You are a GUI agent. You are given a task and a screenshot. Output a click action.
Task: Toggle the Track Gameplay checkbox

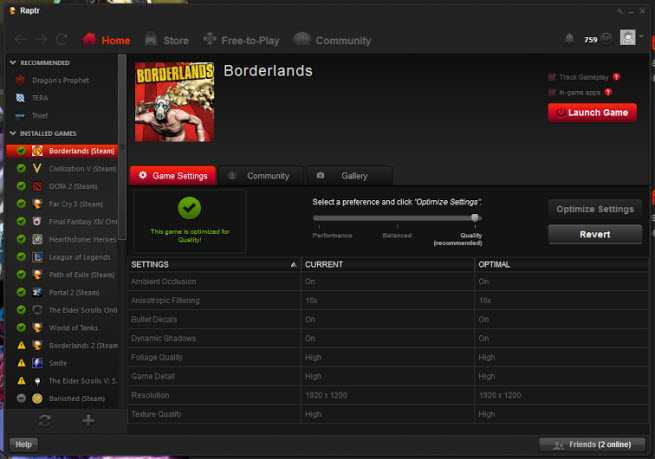[x=552, y=77]
